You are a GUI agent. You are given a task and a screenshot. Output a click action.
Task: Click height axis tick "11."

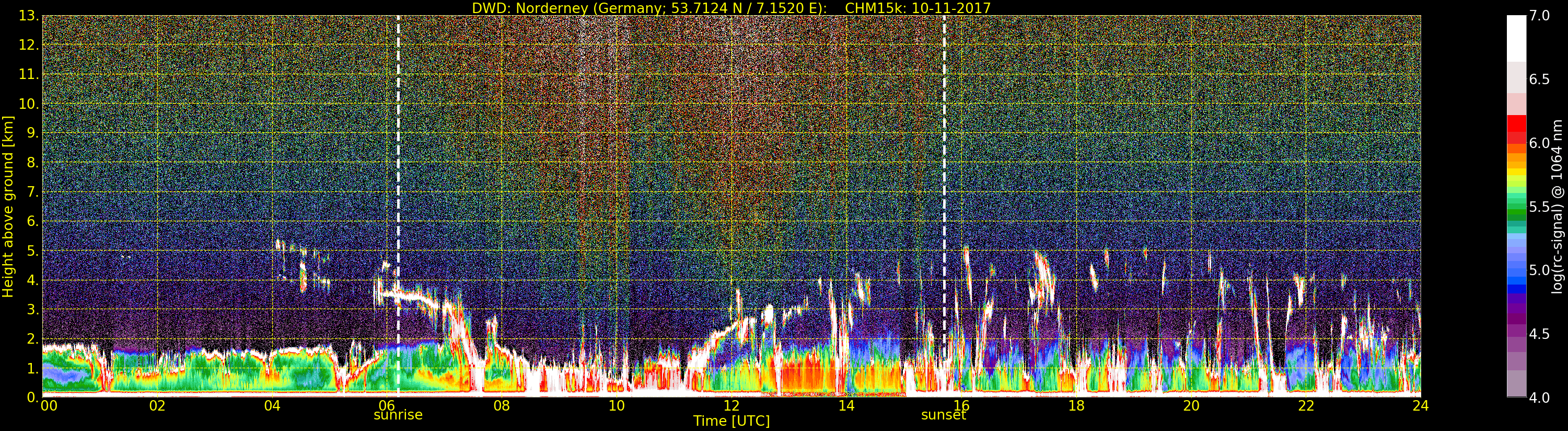point(29,74)
